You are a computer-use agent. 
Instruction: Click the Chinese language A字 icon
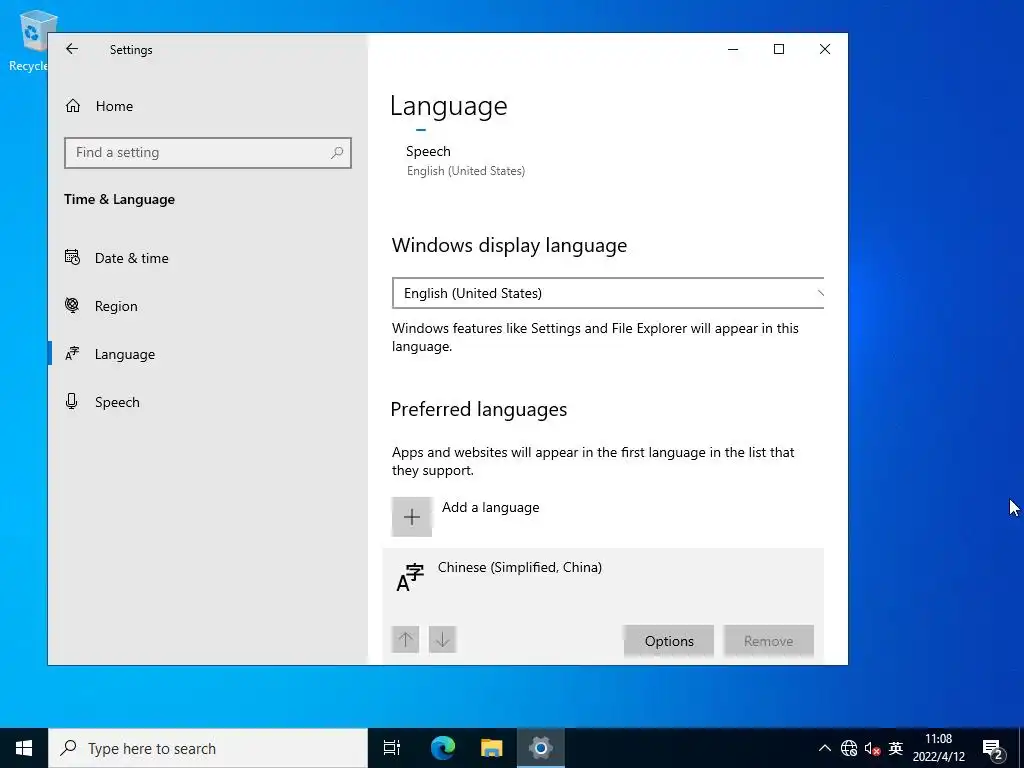(x=410, y=577)
